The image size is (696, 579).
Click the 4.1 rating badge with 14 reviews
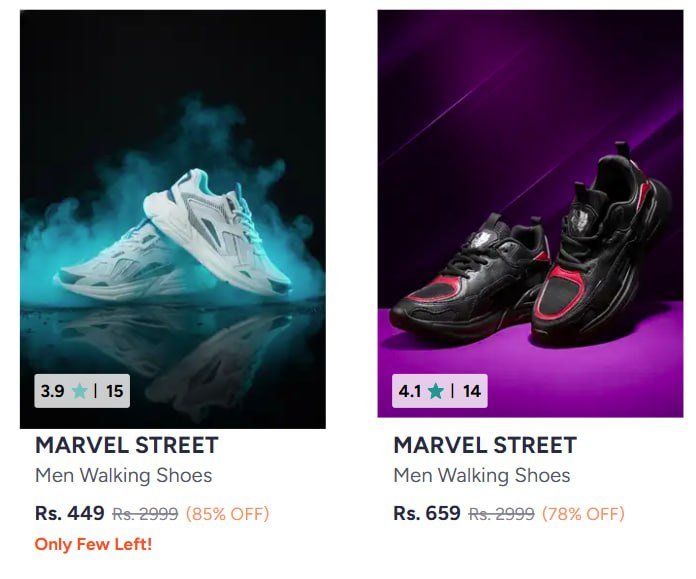(440, 391)
